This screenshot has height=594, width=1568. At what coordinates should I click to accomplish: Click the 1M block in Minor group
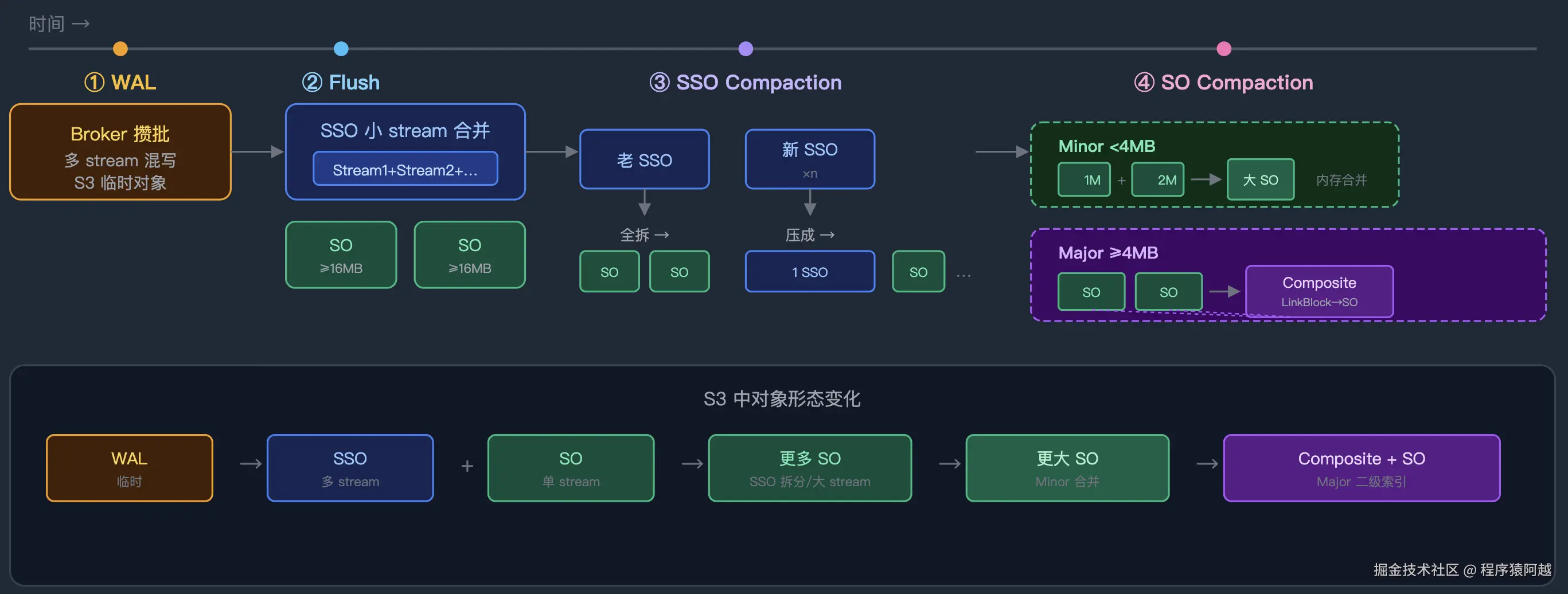[x=1084, y=179]
